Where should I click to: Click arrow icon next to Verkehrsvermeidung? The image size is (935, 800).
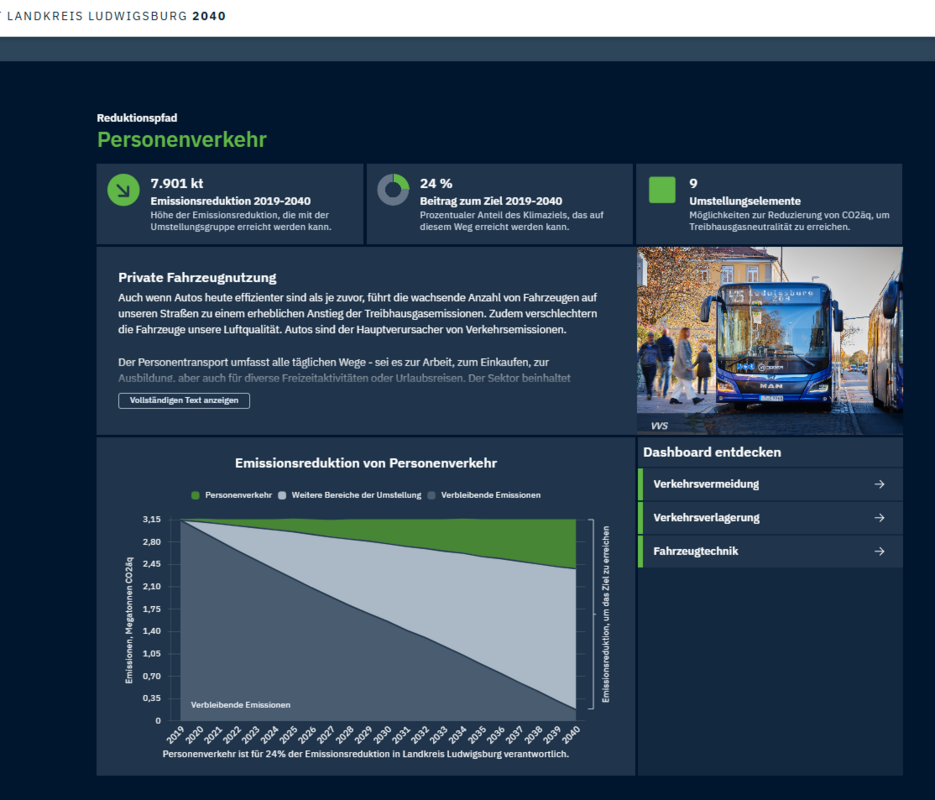coord(879,484)
